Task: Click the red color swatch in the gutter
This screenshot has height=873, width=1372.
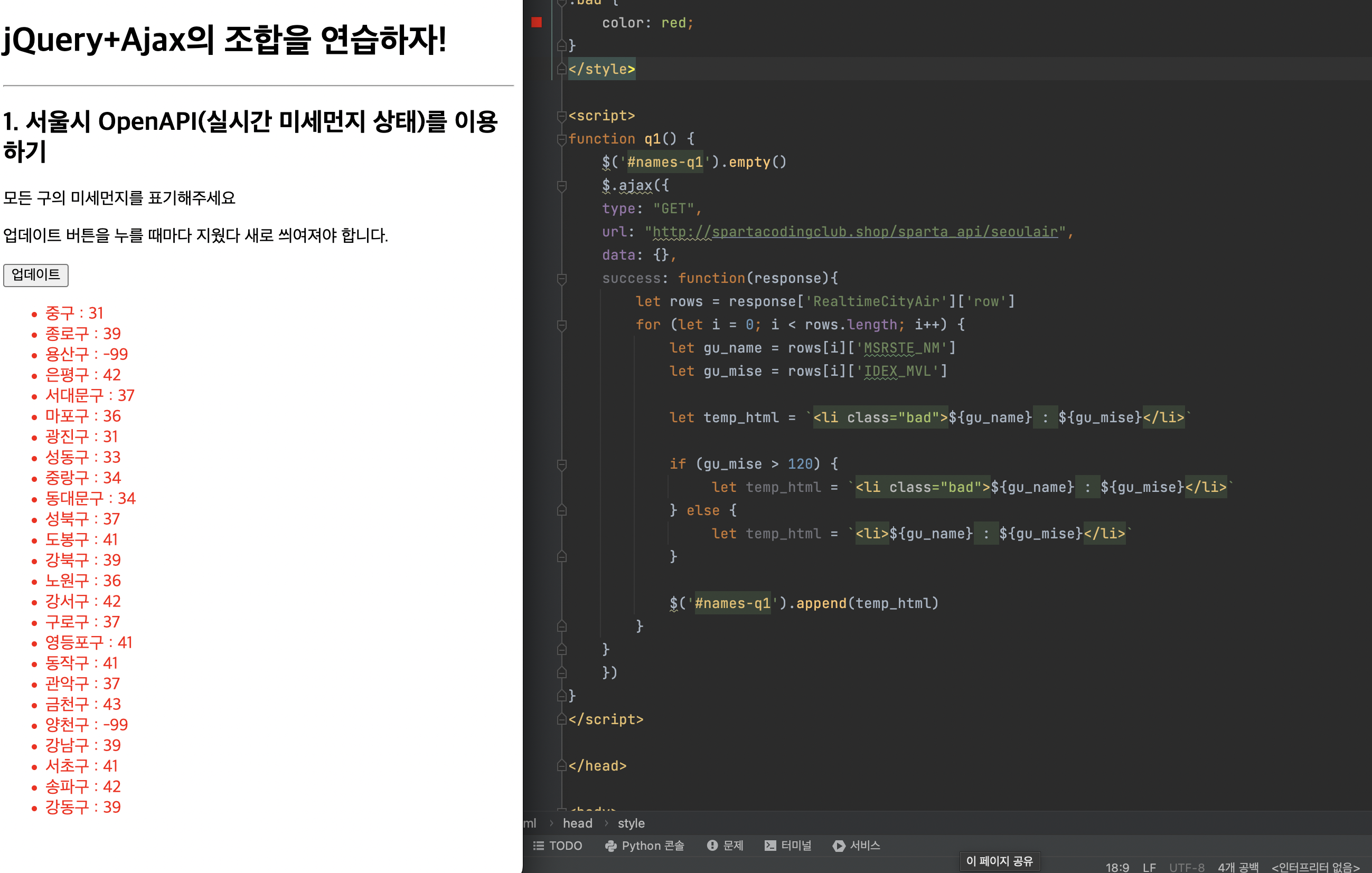Action: coord(537,22)
